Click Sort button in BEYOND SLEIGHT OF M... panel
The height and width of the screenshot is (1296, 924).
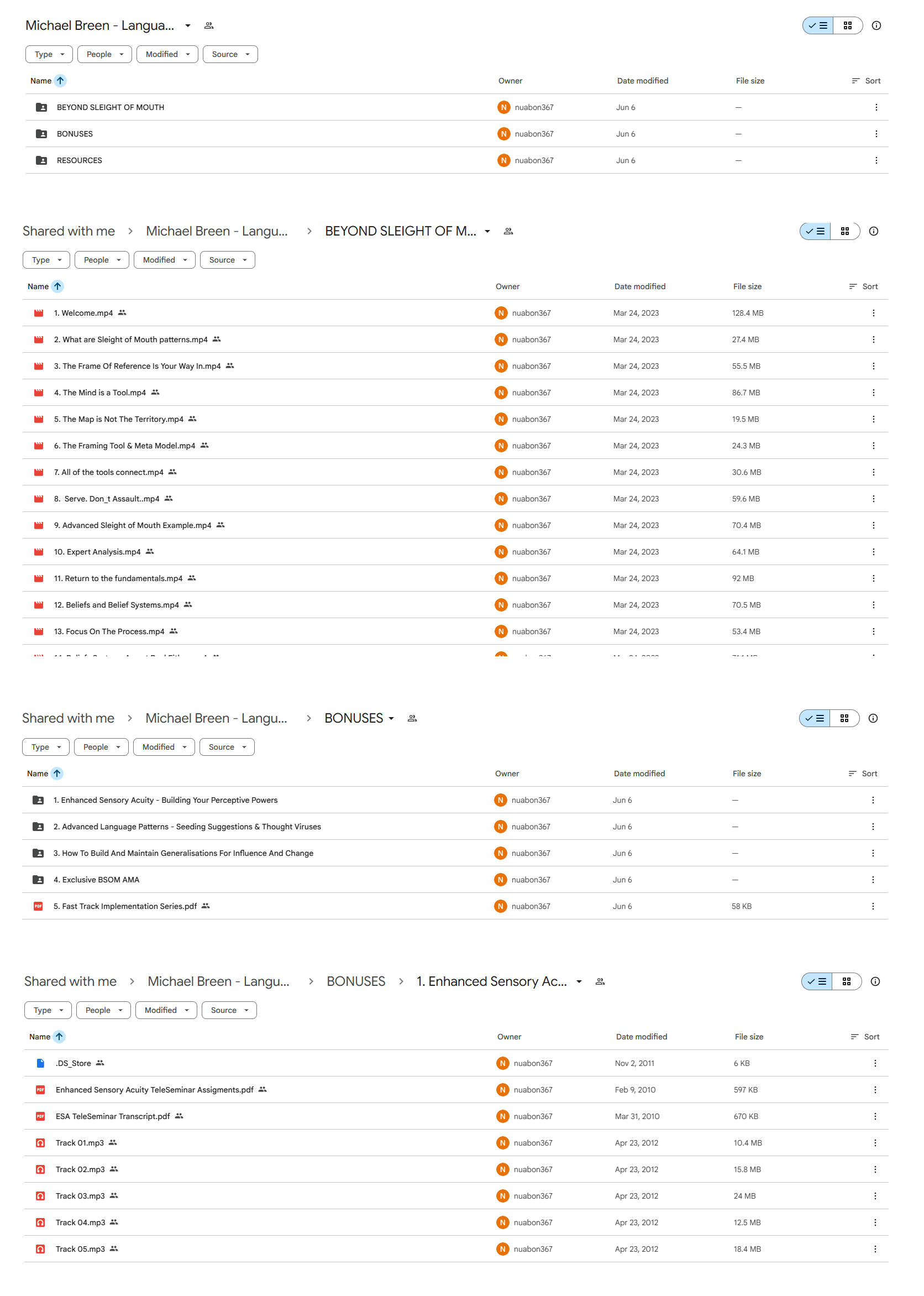click(863, 287)
